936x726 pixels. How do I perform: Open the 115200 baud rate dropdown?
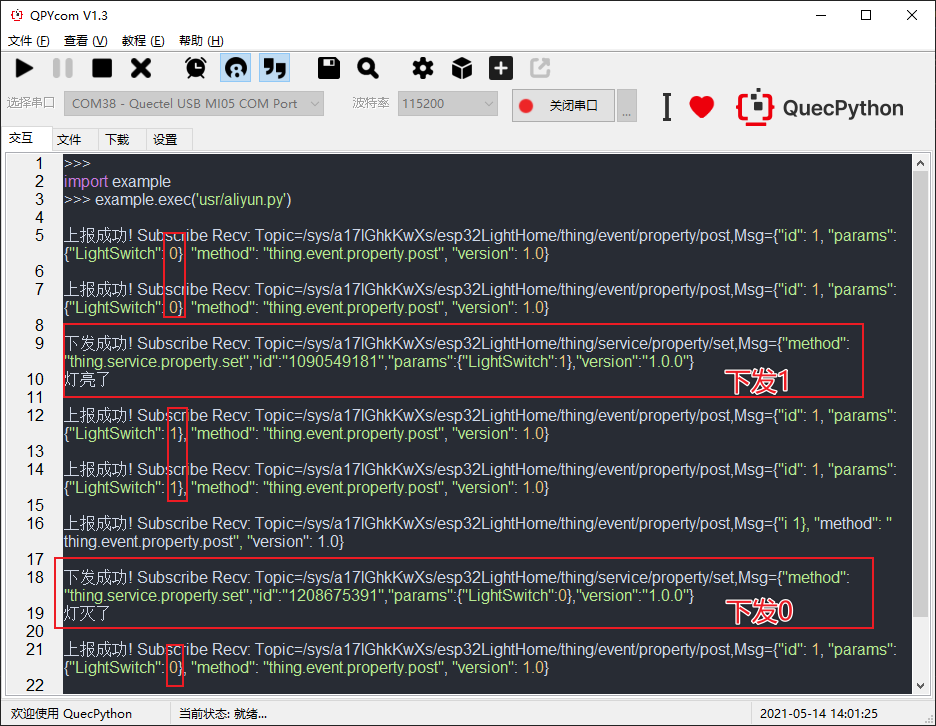tap(447, 103)
